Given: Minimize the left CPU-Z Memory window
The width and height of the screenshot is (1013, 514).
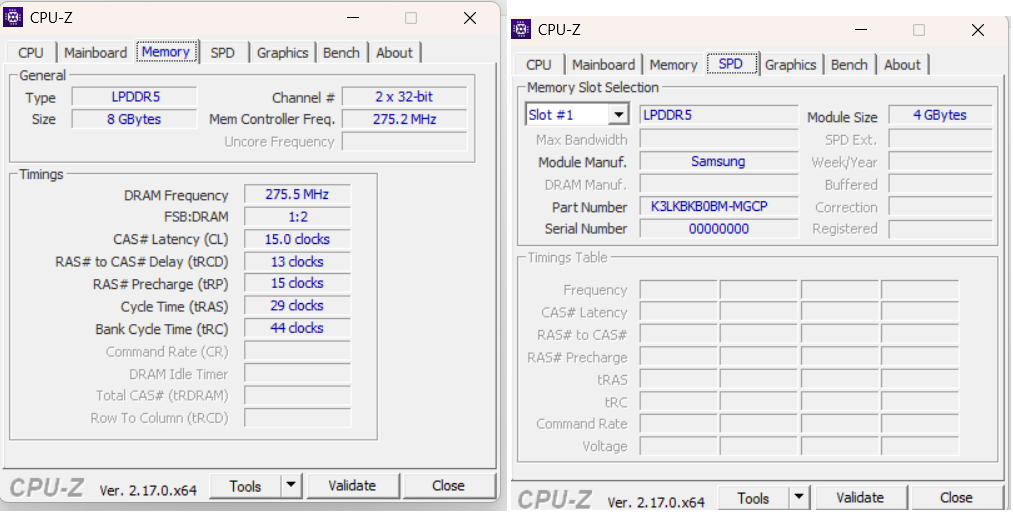Looking at the screenshot, I should pos(352,18).
